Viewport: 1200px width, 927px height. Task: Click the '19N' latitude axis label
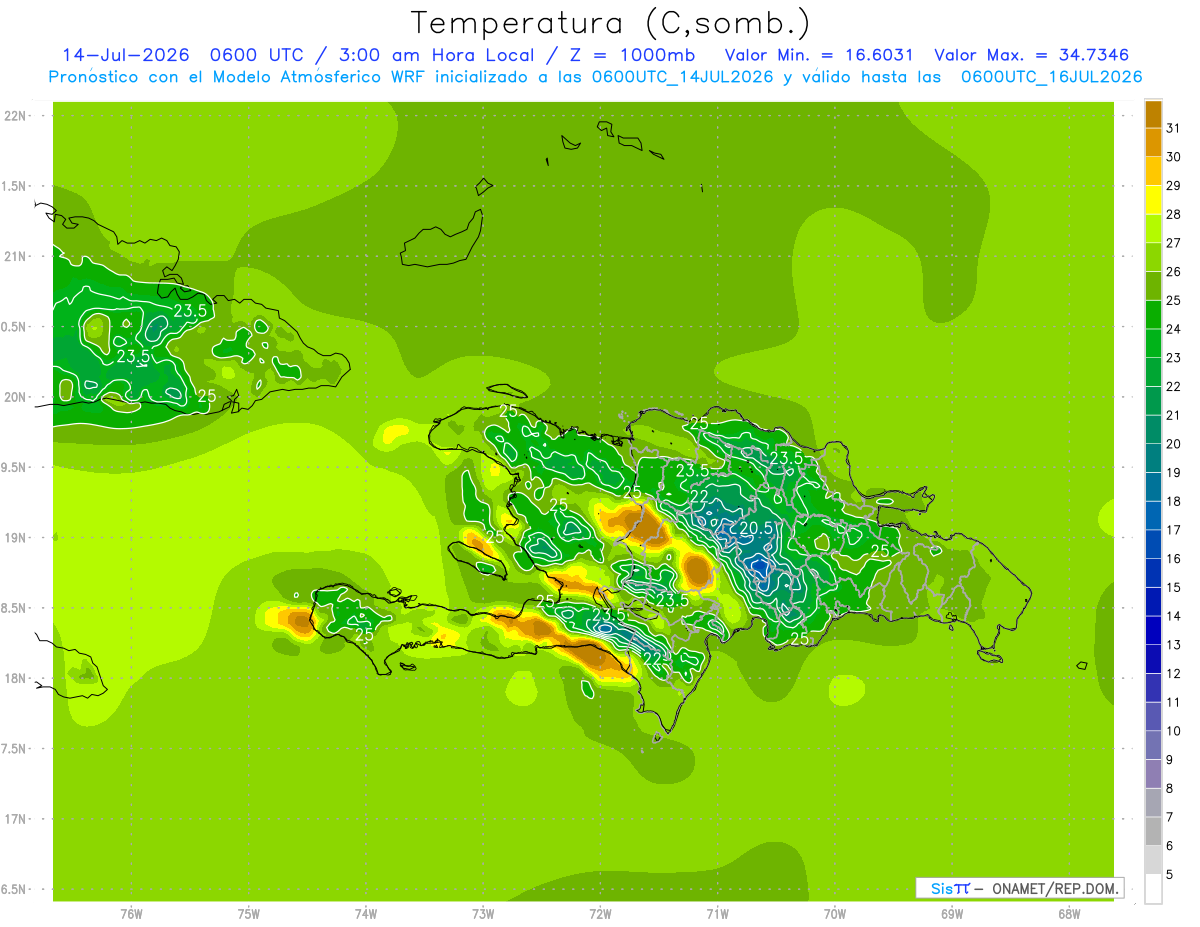point(16,538)
